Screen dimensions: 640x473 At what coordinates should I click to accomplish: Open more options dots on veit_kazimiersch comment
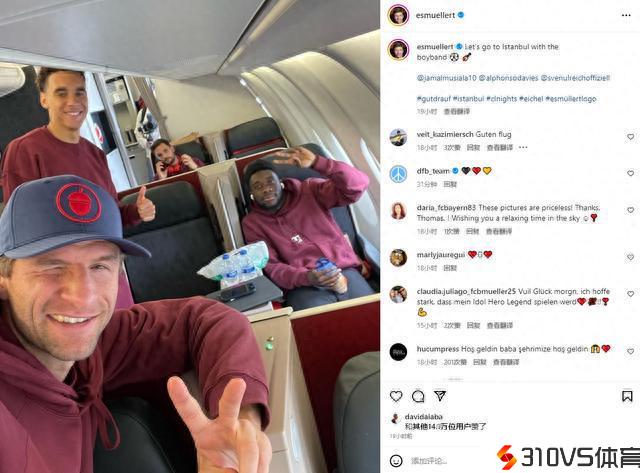[x=523, y=147]
